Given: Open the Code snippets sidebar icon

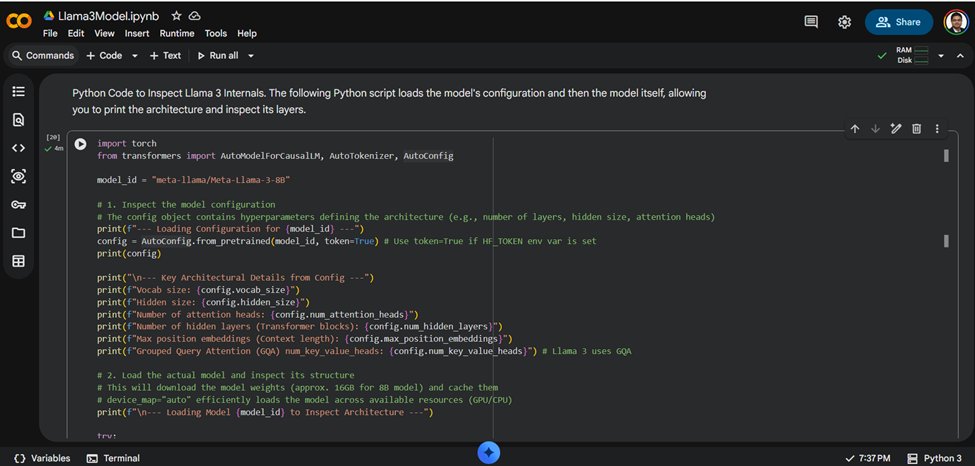Looking at the screenshot, I should [x=19, y=148].
